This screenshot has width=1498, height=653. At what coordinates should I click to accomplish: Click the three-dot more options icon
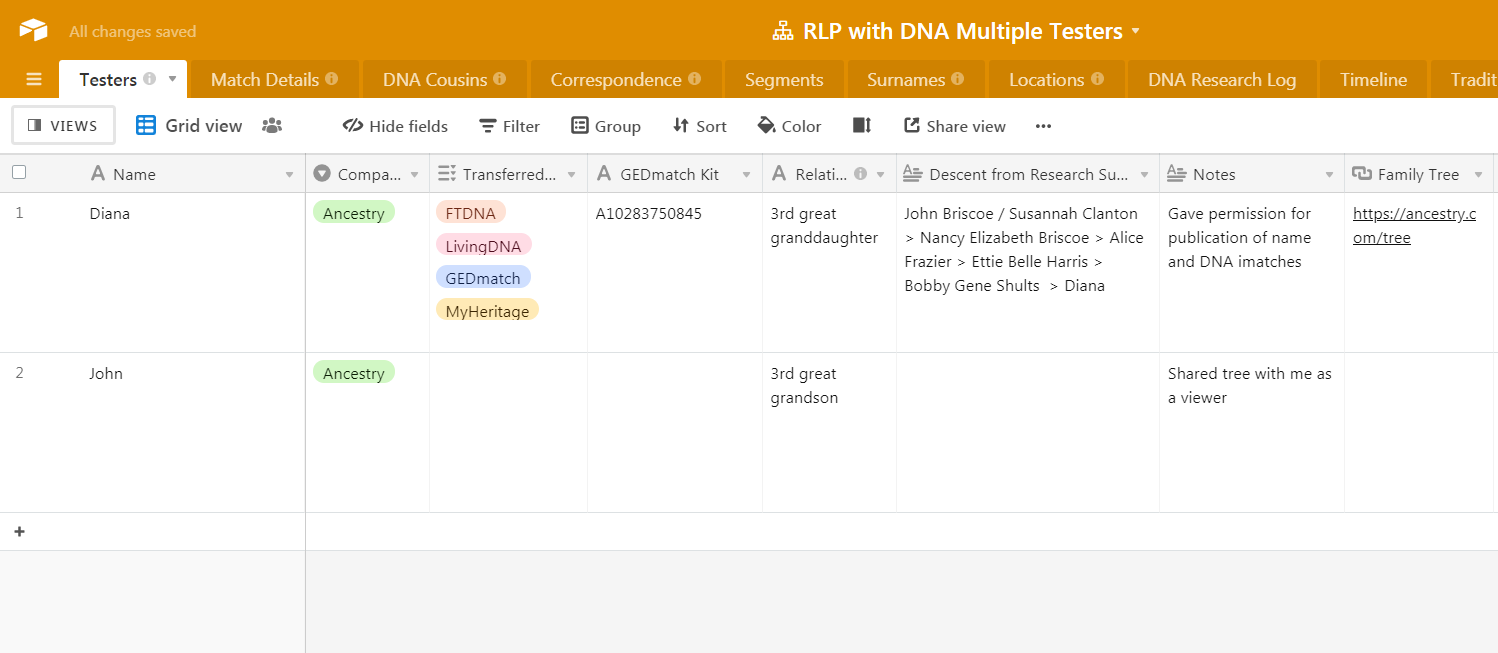point(1043,126)
